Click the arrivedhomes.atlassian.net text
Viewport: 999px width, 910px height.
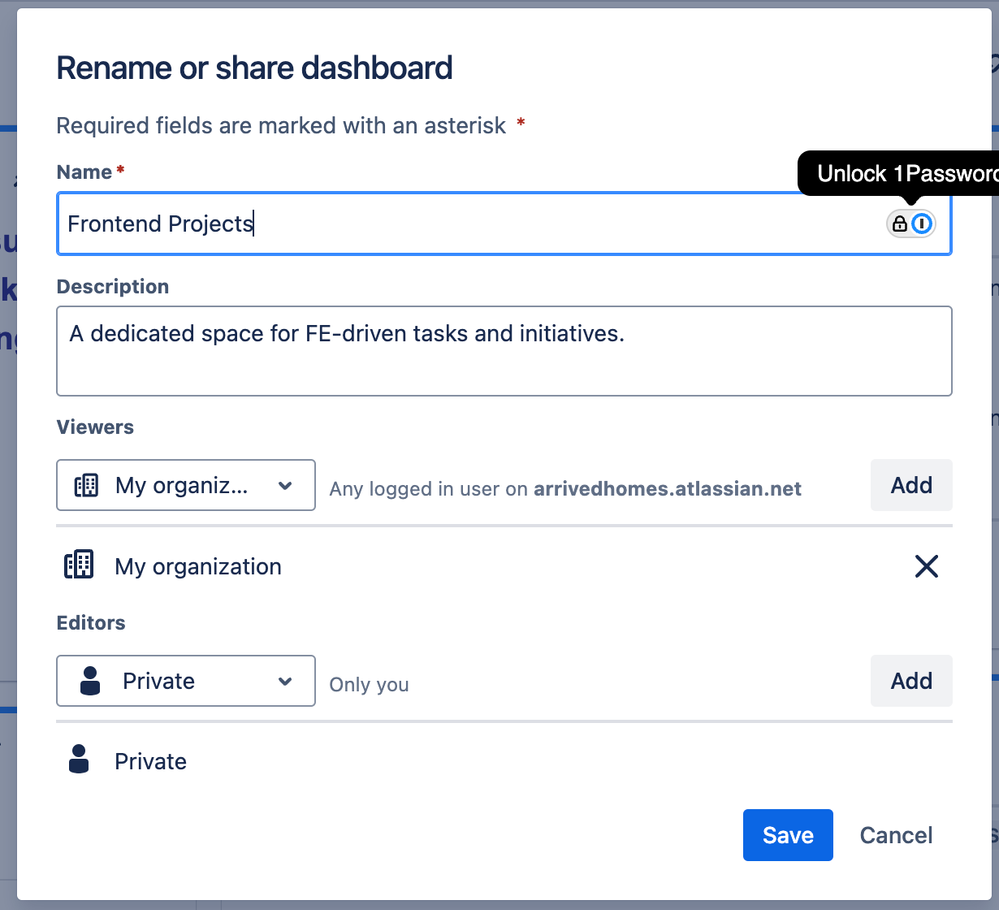[667, 489]
